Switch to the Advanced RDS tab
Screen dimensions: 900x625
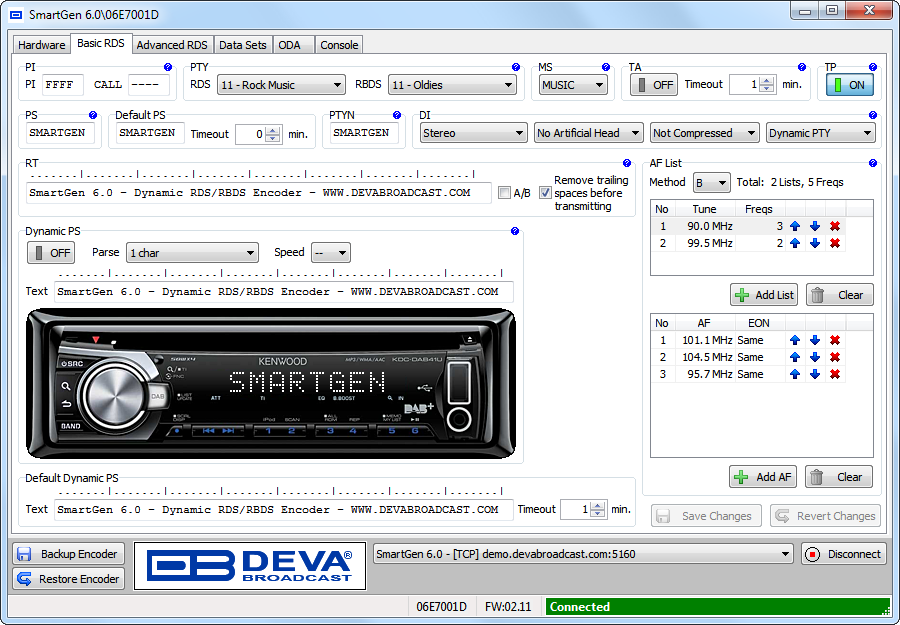point(172,45)
